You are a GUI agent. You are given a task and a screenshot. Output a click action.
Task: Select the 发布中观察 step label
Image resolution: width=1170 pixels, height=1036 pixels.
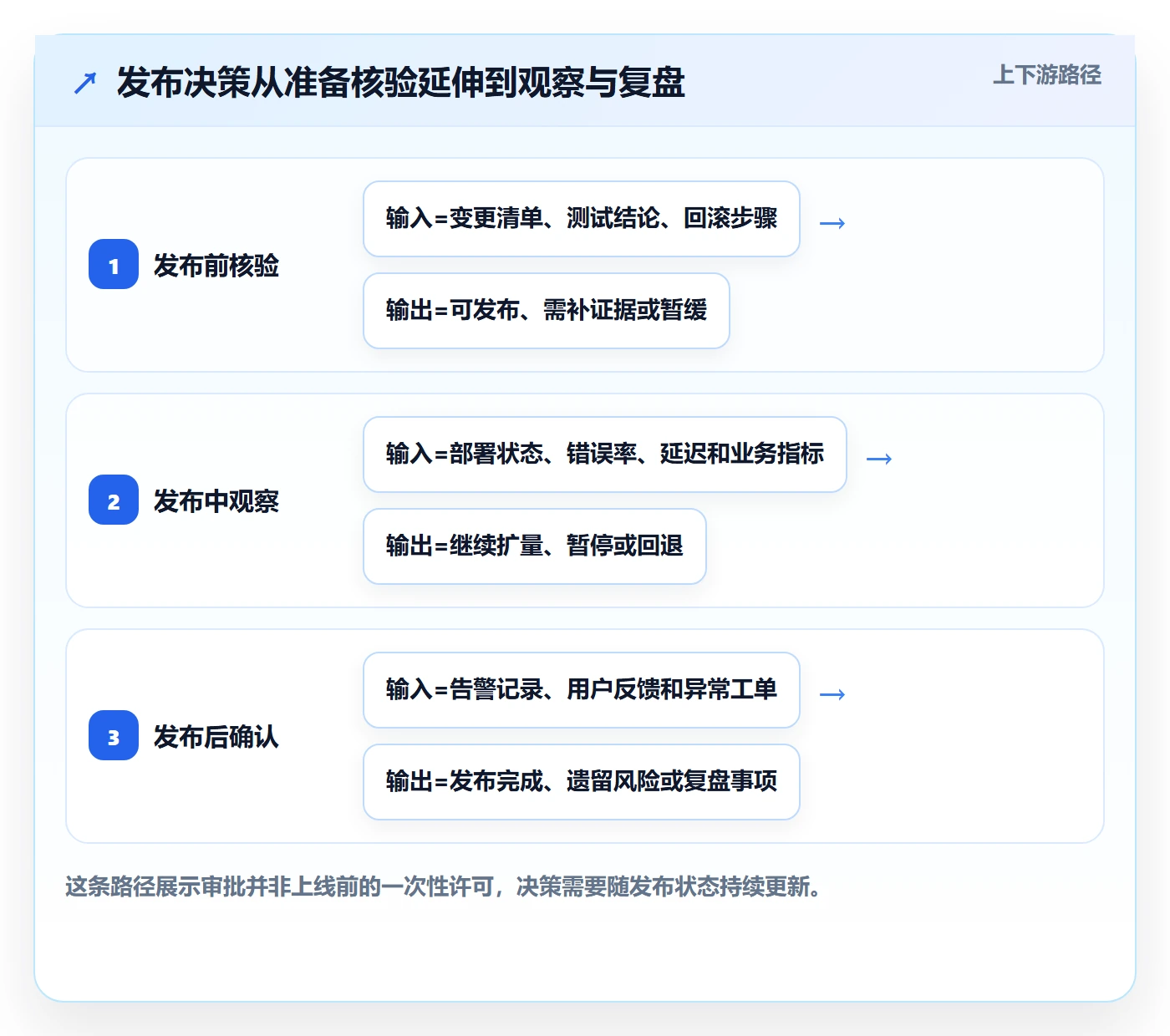[216, 501]
